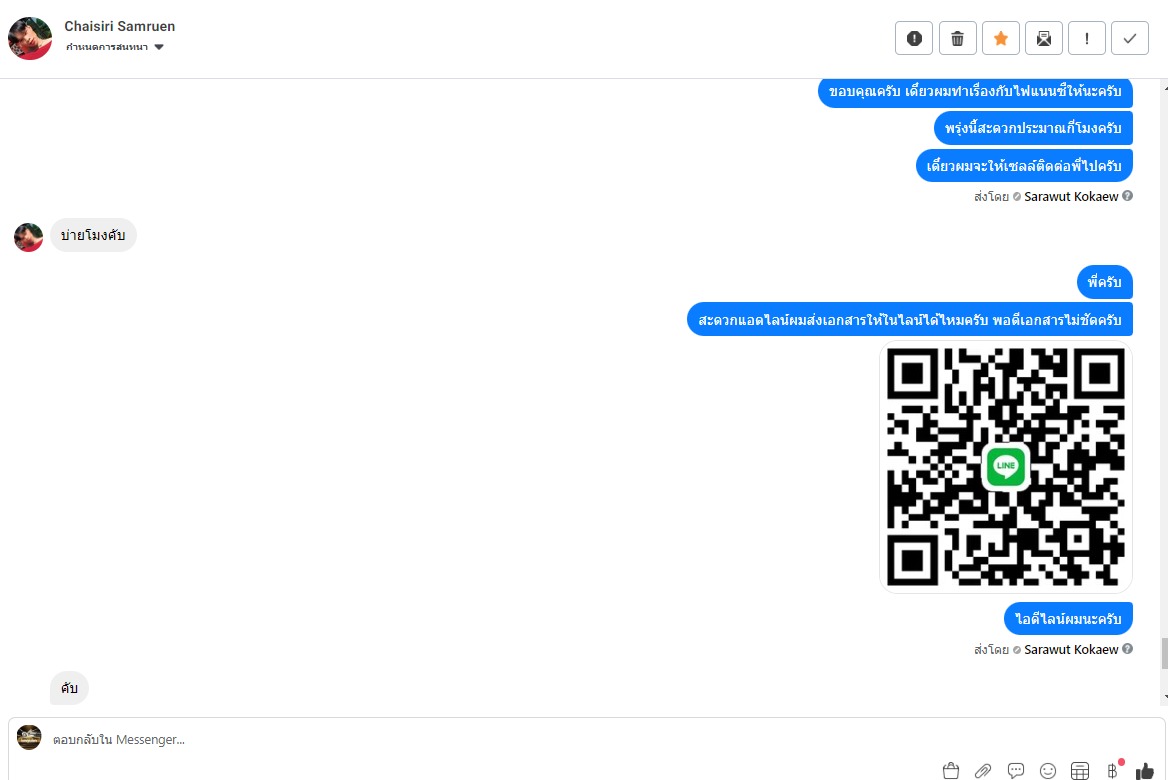The image size is (1168, 780).
Task: Mark conversation as unread envelope icon
Action: pos(1044,38)
